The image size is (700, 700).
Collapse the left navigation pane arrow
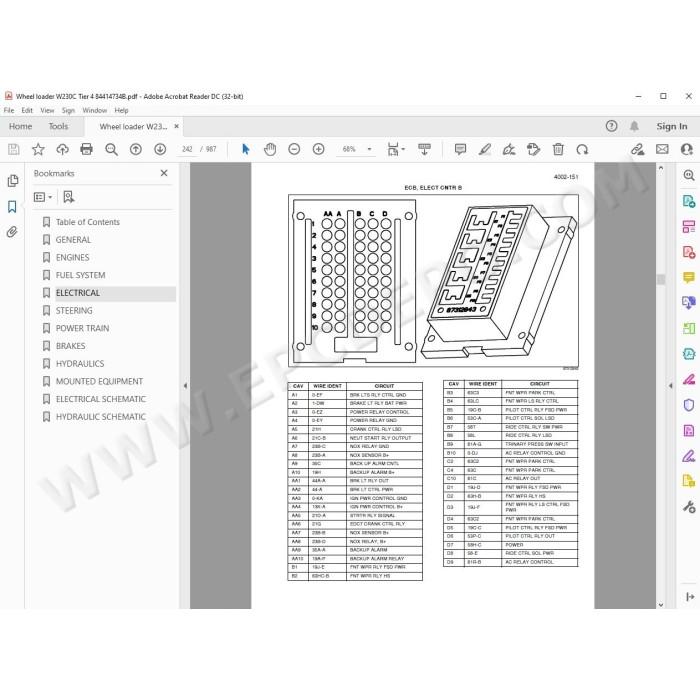click(x=185, y=386)
